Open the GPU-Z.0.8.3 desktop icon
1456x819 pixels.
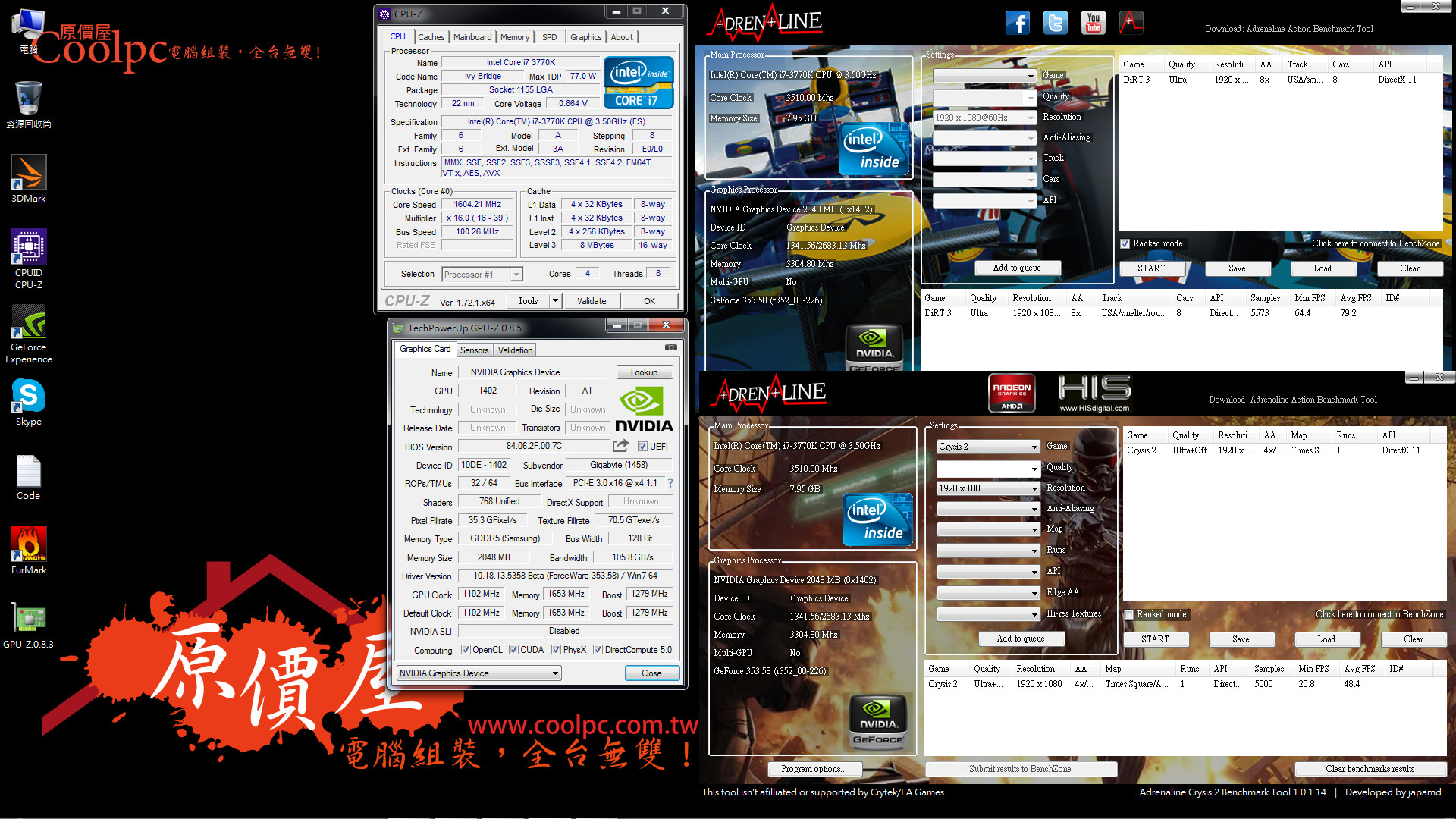tap(28, 626)
